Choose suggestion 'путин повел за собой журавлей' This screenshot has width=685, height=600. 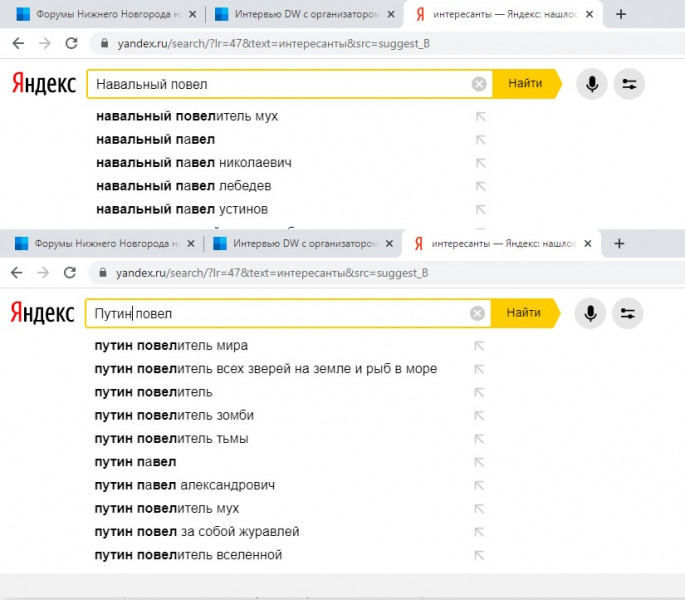[x=197, y=531]
